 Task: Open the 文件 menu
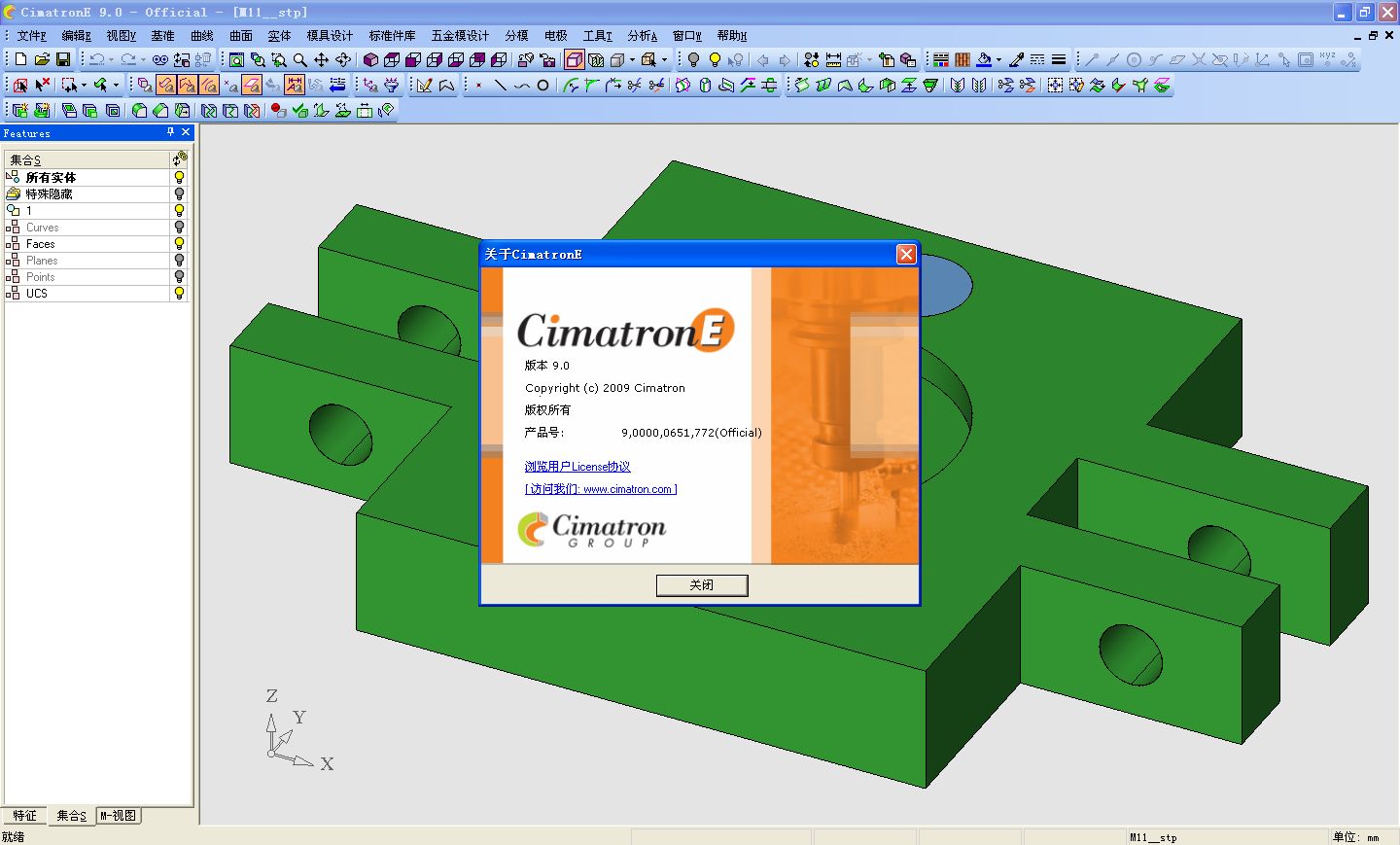(32, 36)
